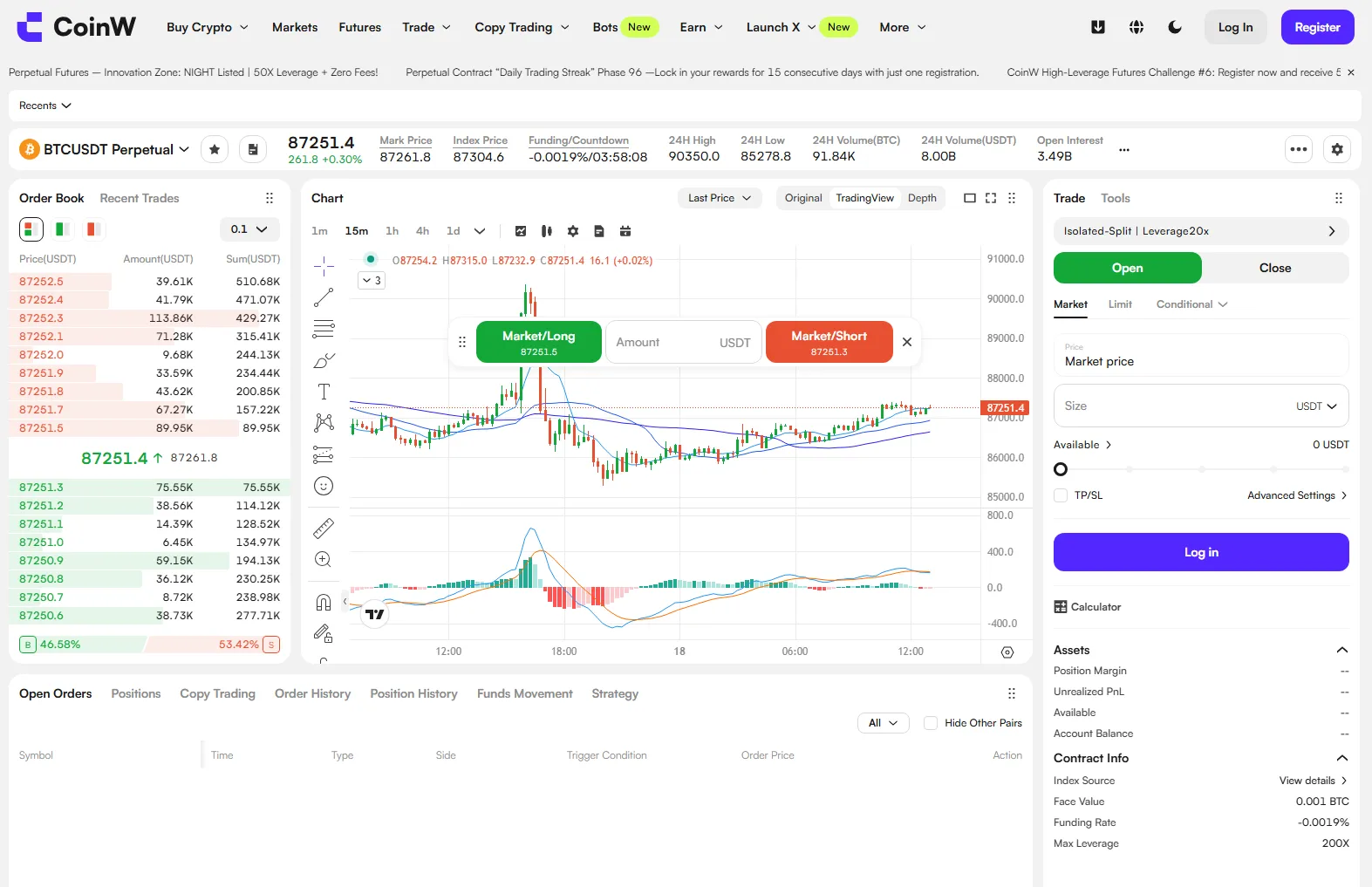
Task: Change Size unit USDT dropdown
Action: tap(1316, 406)
